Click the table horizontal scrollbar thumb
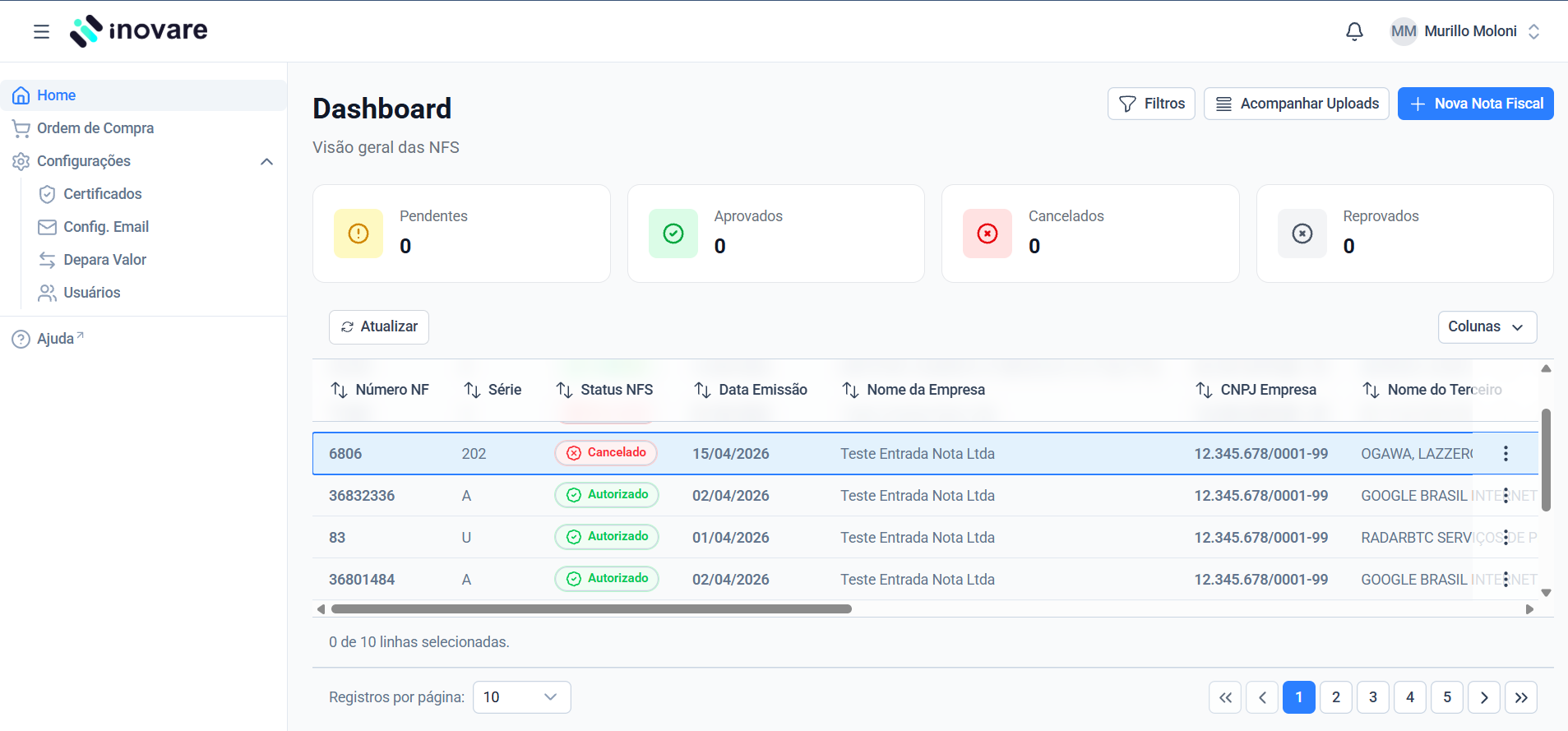1568x731 pixels. click(x=591, y=609)
